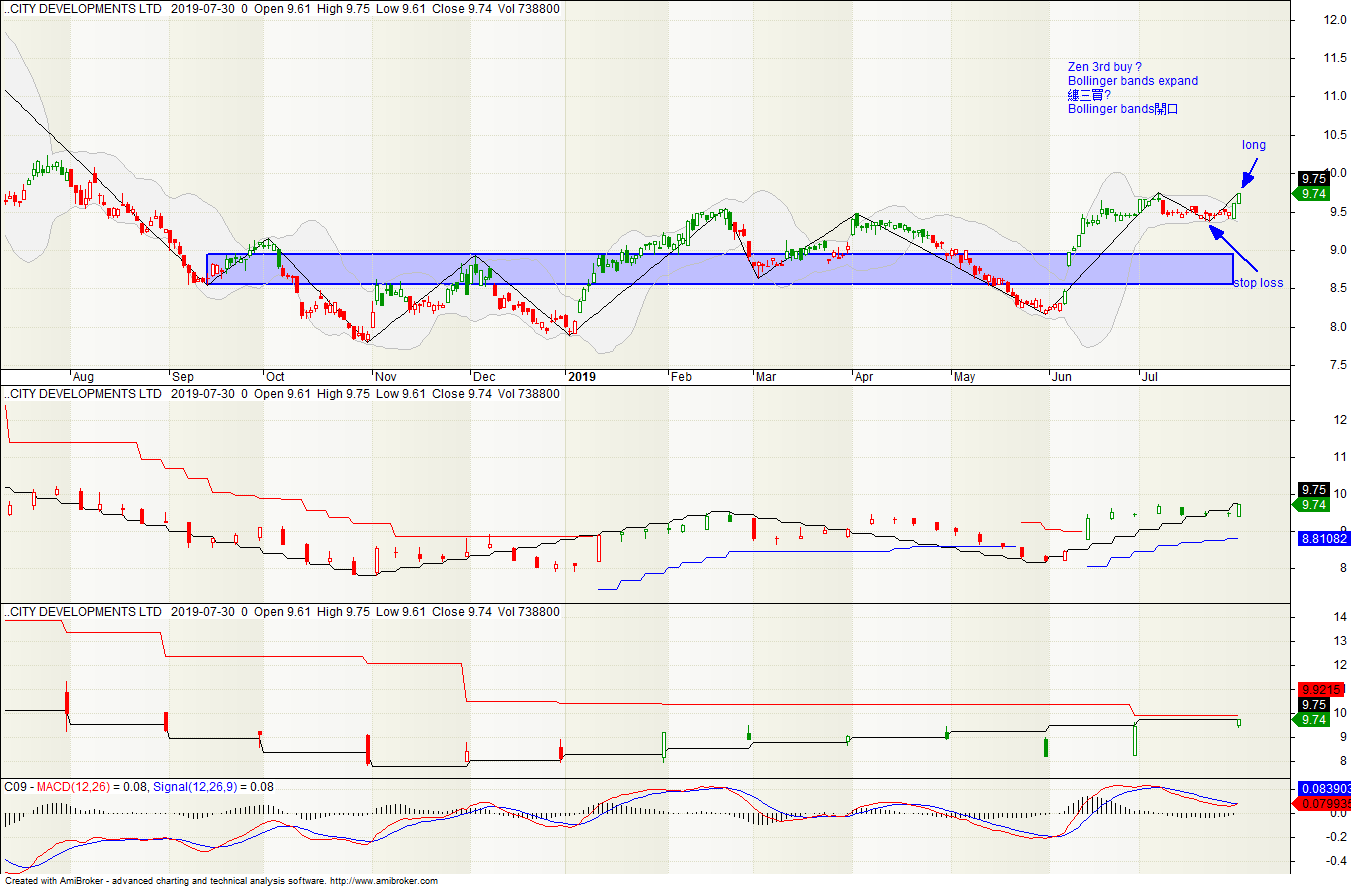Click the Aug month label on time axis
Screen dimensions: 1351x887
83,377
